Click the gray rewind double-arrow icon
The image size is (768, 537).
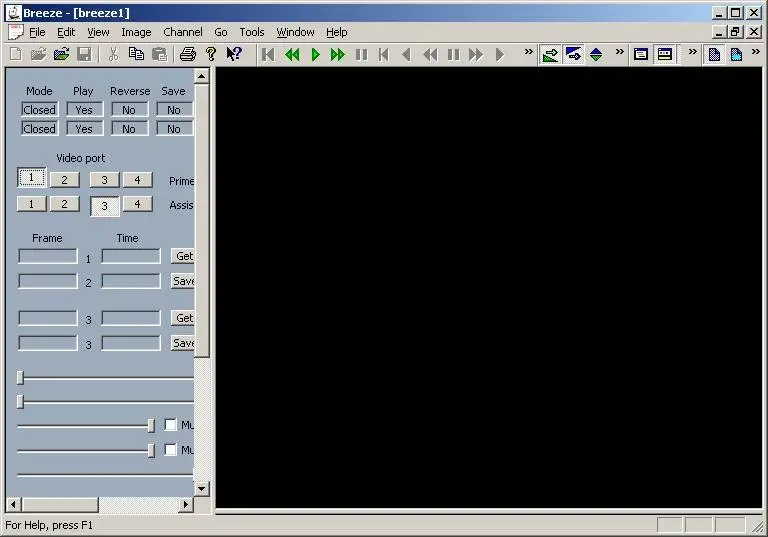430,54
